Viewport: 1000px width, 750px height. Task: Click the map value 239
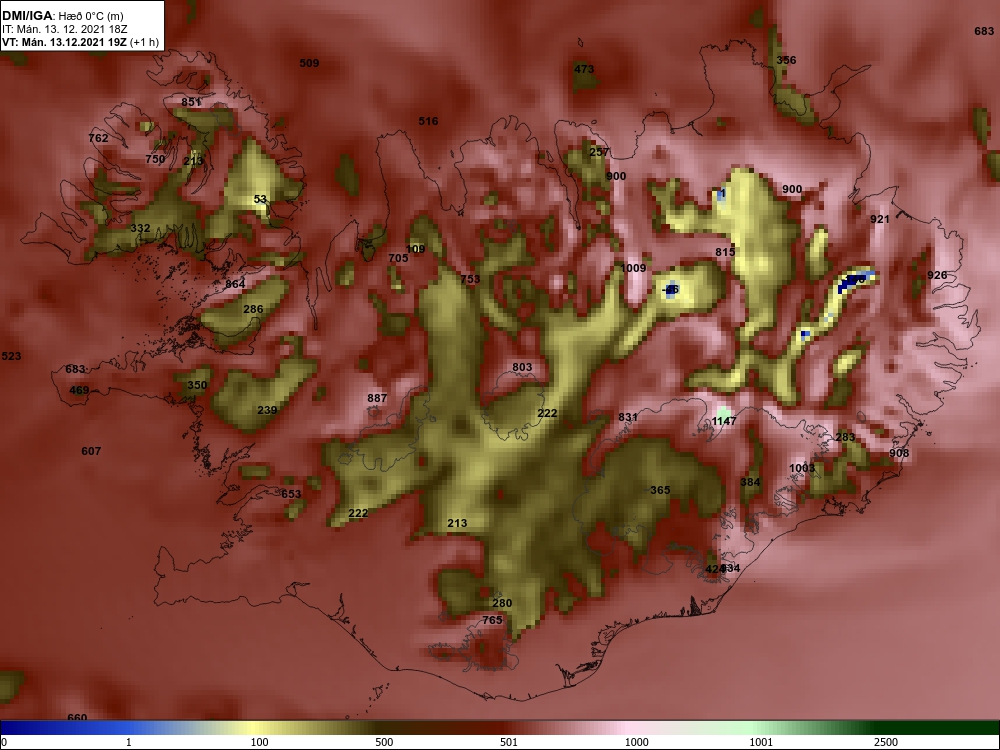click(267, 410)
